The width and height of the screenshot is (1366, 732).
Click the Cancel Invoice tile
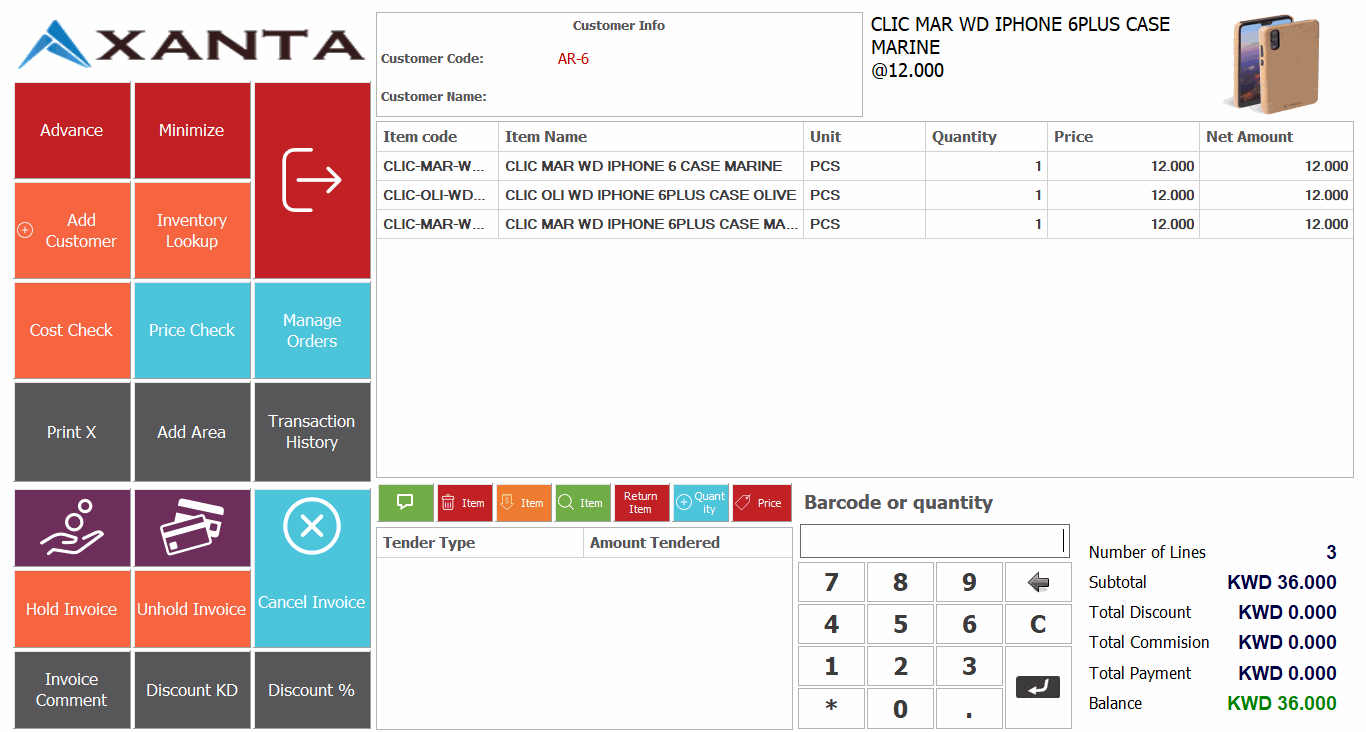click(312, 568)
